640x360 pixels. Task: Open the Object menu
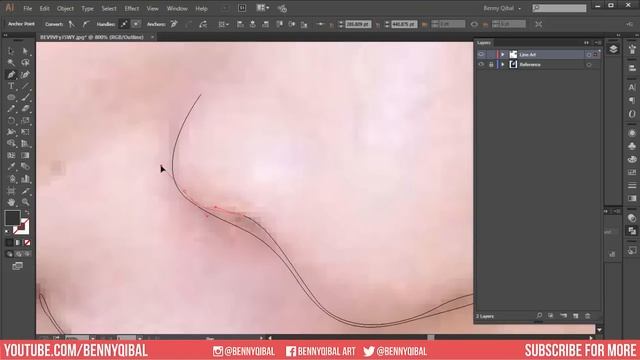[65, 8]
